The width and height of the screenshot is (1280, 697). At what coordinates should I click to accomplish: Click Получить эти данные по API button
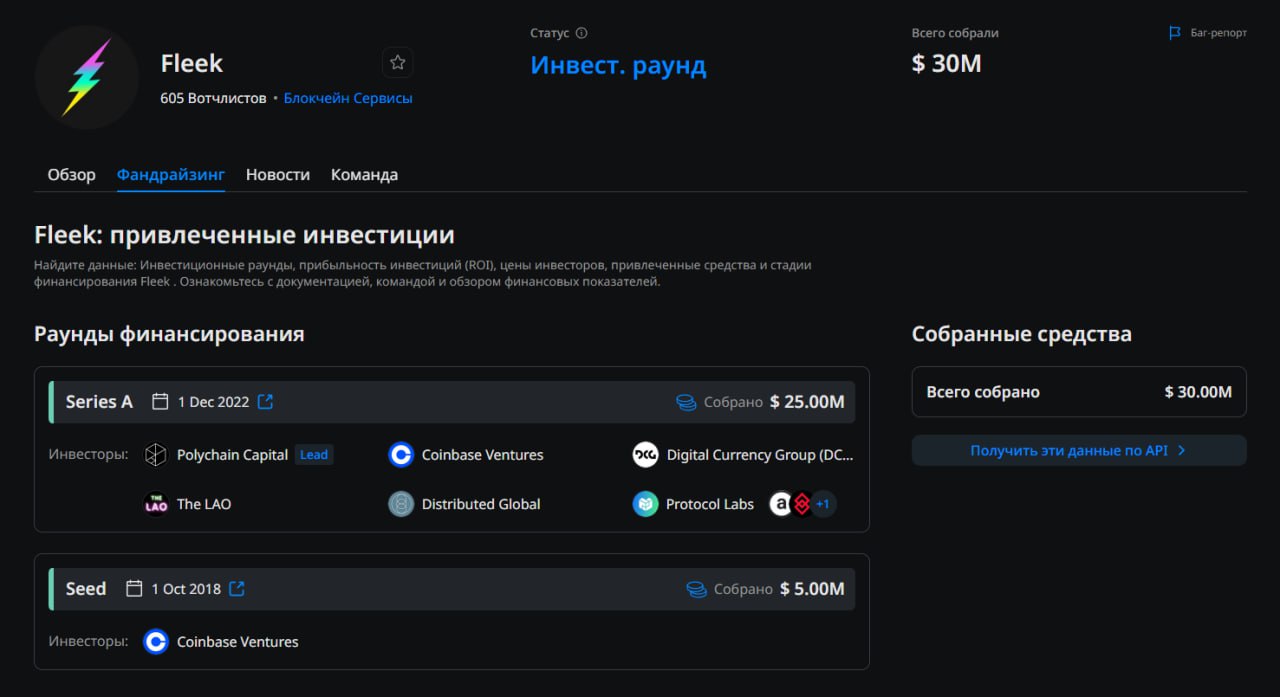pyautogui.click(x=1079, y=451)
